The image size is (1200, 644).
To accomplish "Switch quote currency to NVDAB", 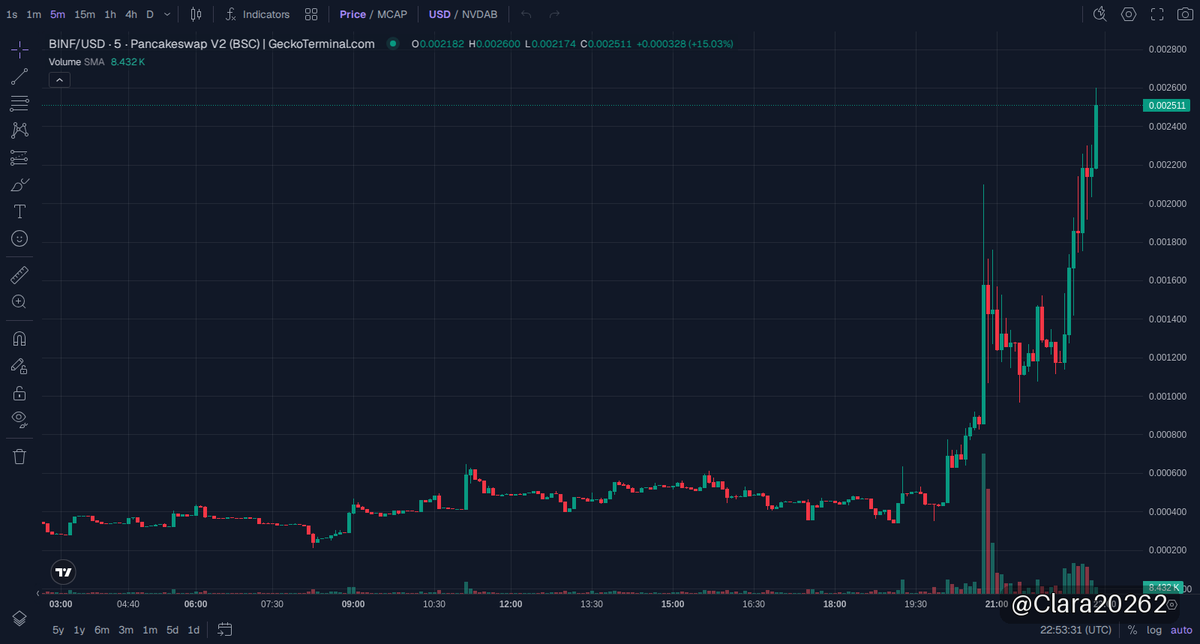I will pos(479,14).
